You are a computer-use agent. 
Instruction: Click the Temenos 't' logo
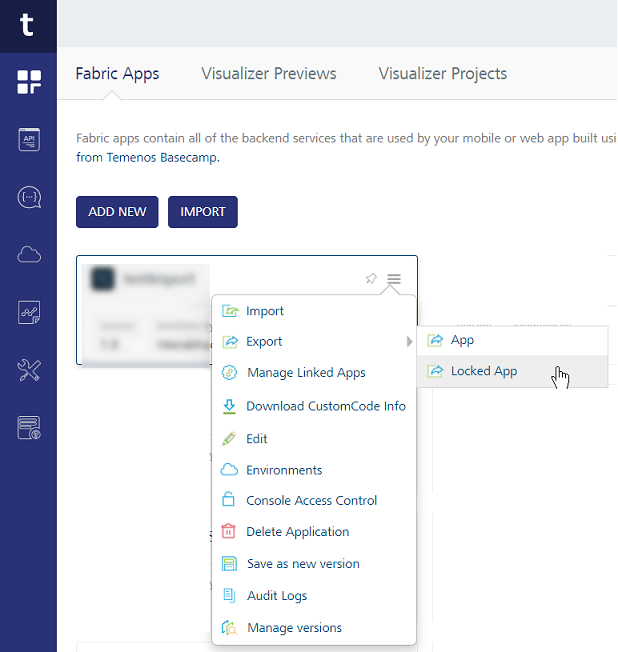click(27, 25)
